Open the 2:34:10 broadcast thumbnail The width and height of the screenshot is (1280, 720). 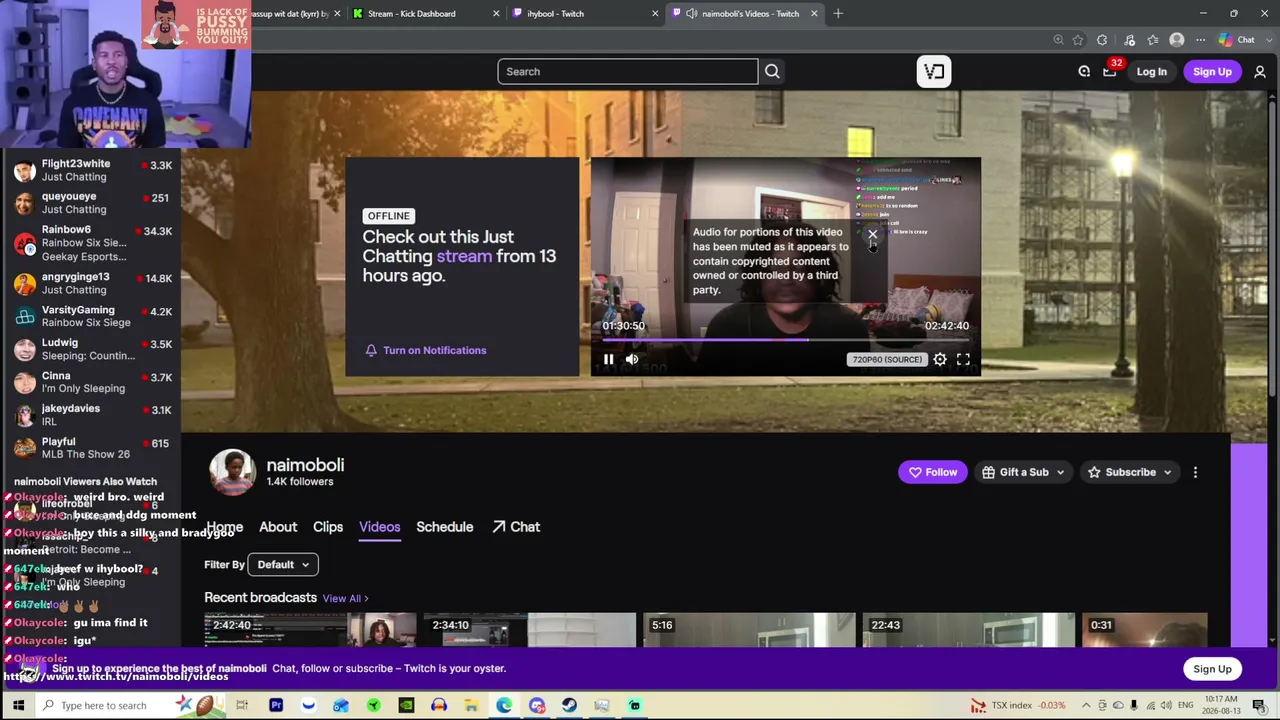(x=529, y=630)
